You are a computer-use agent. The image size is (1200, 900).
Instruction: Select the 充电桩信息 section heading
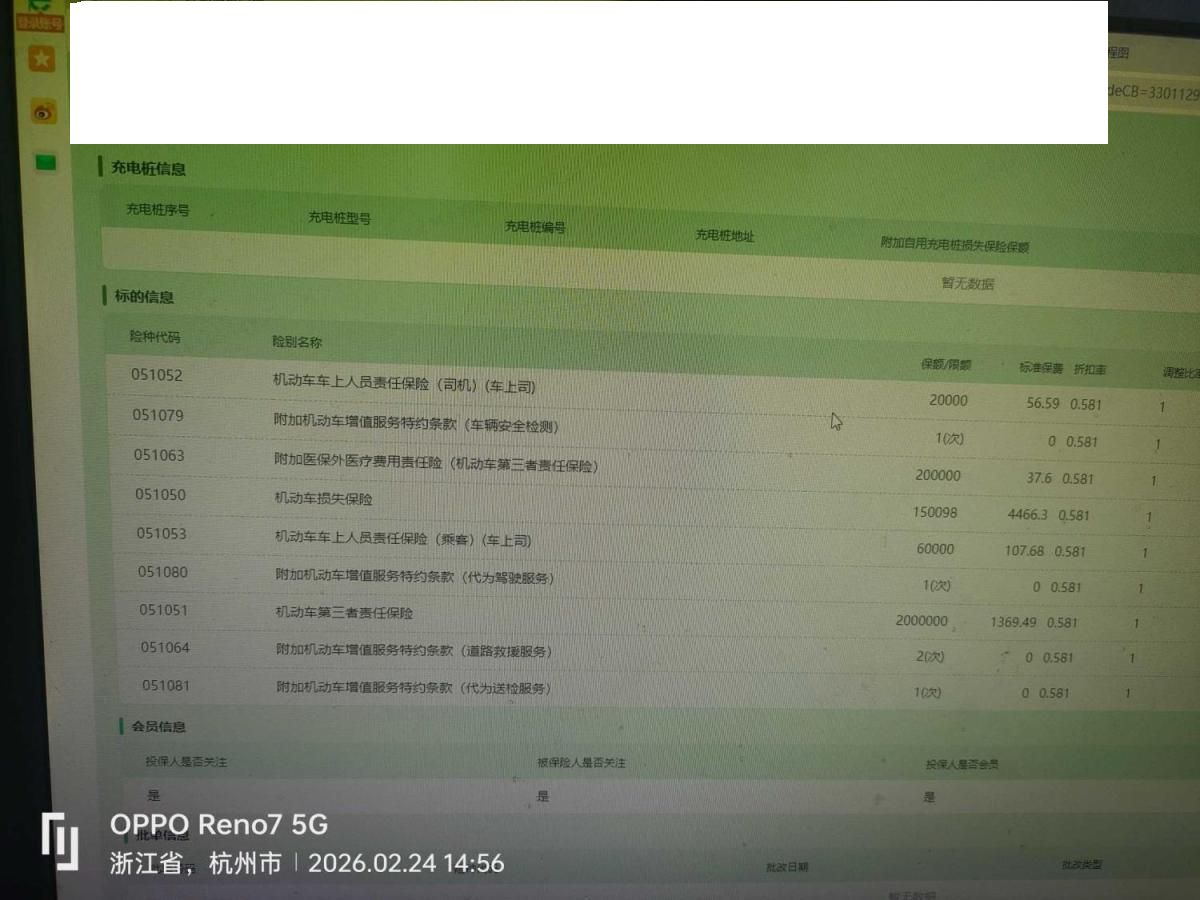tap(148, 169)
